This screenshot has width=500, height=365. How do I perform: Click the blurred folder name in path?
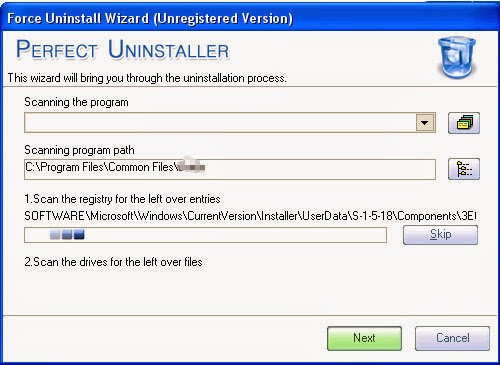(191, 165)
